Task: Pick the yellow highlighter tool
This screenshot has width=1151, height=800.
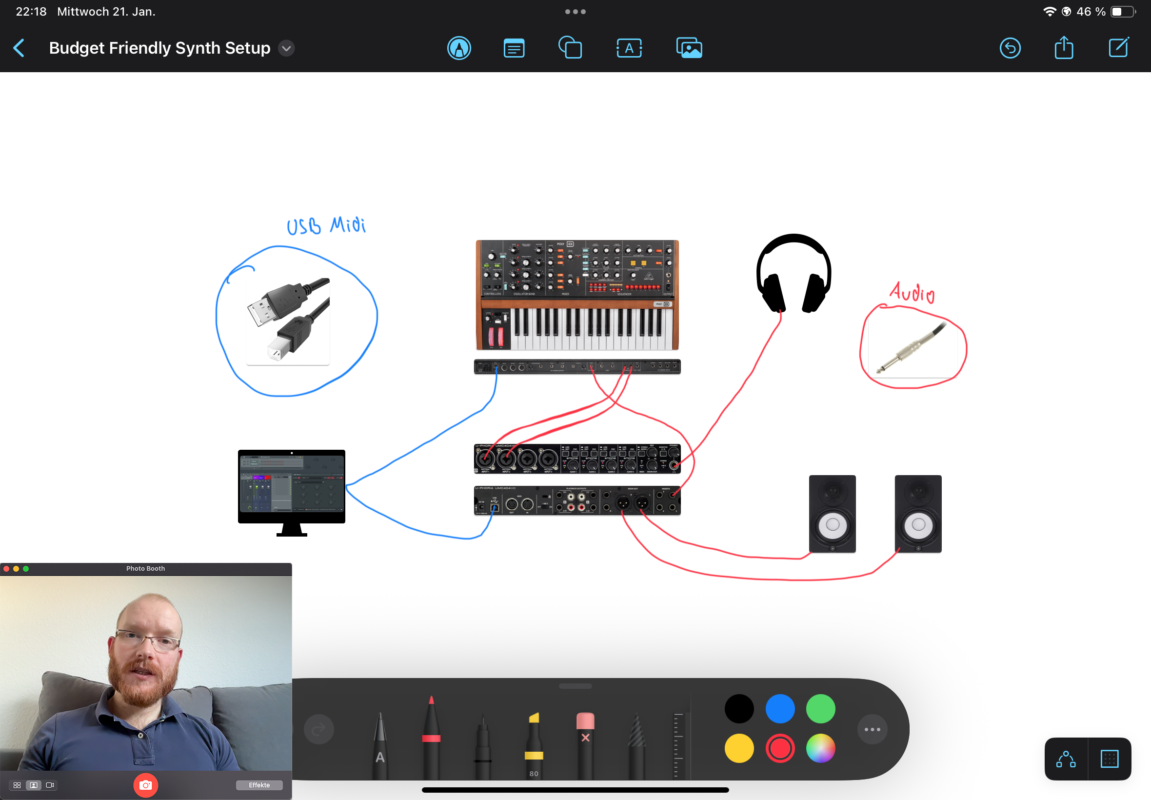Action: 534,745
